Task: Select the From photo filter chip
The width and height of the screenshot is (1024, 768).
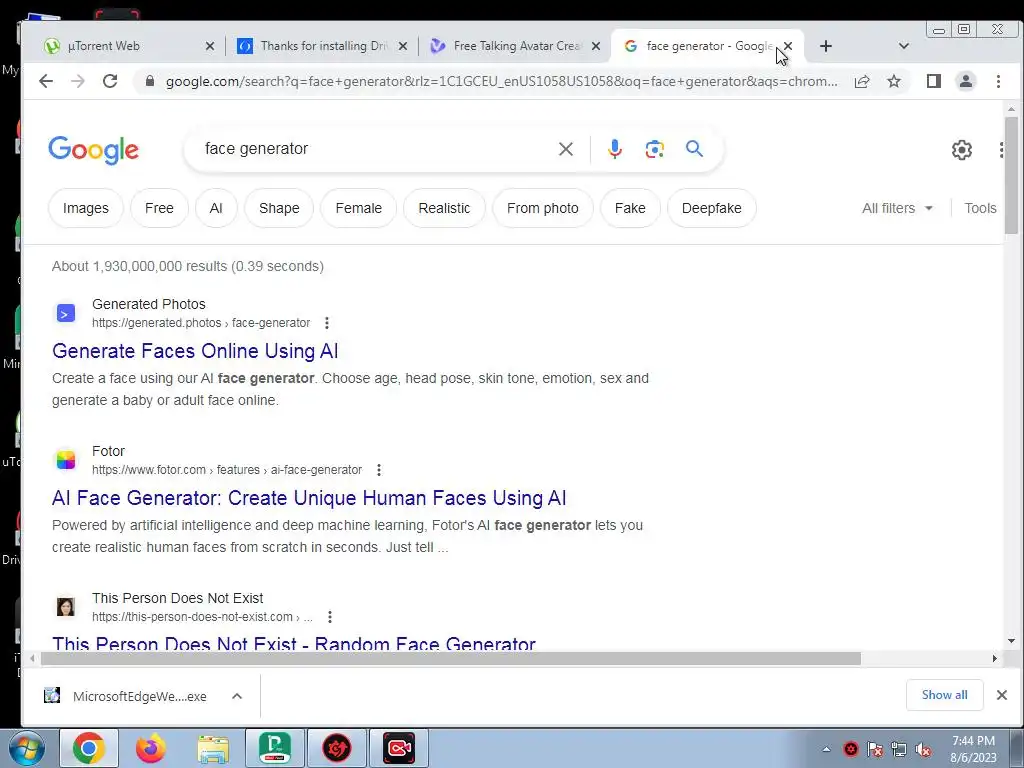Action: click(x=543, y=208)
